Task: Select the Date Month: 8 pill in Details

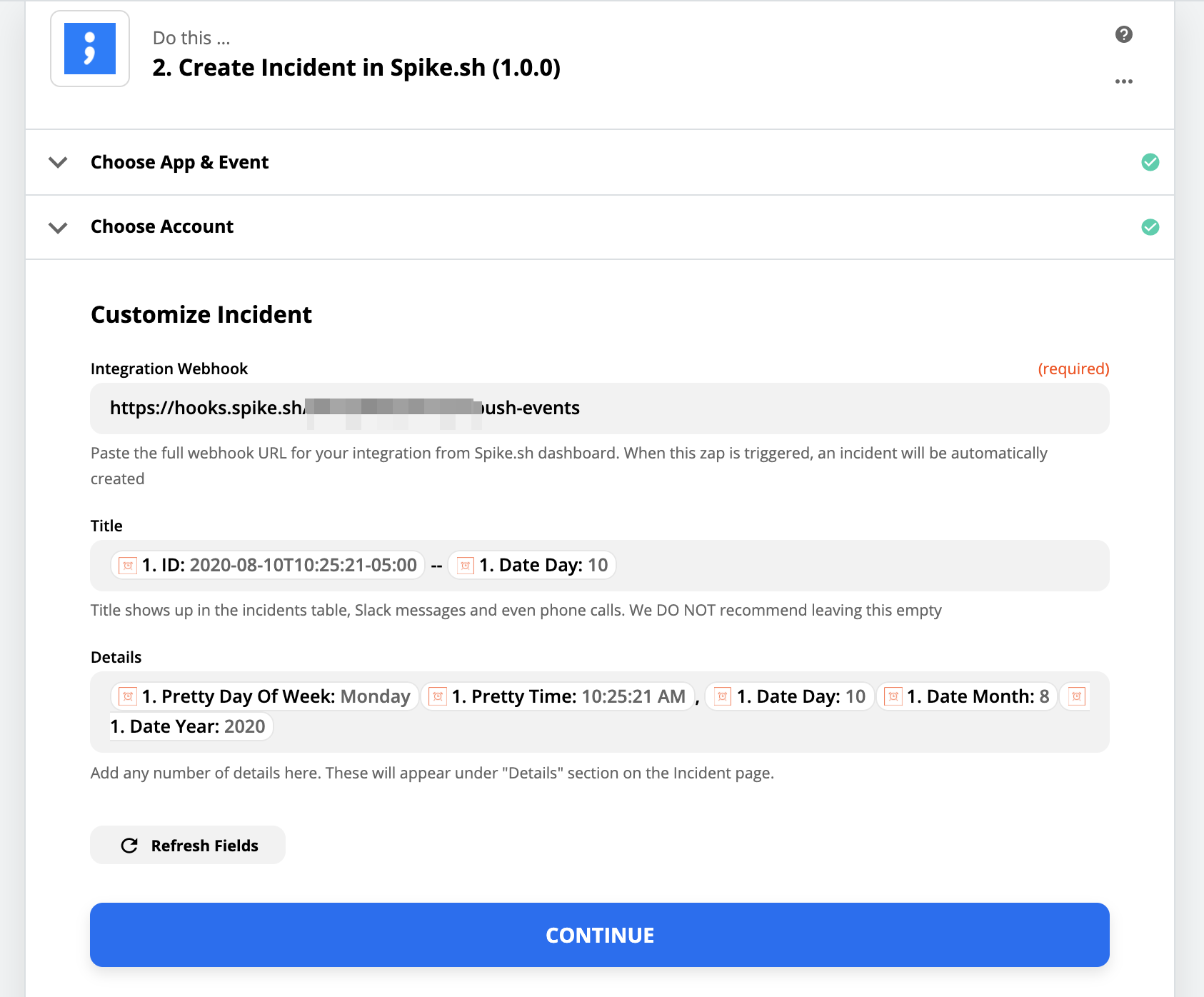Action: [967, 696]
